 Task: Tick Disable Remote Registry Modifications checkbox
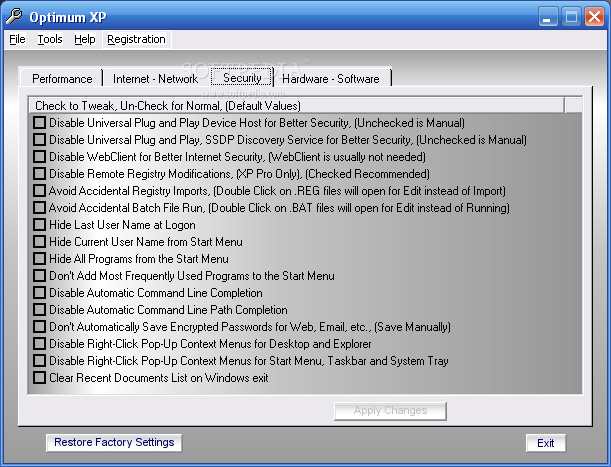coord(39,173)
